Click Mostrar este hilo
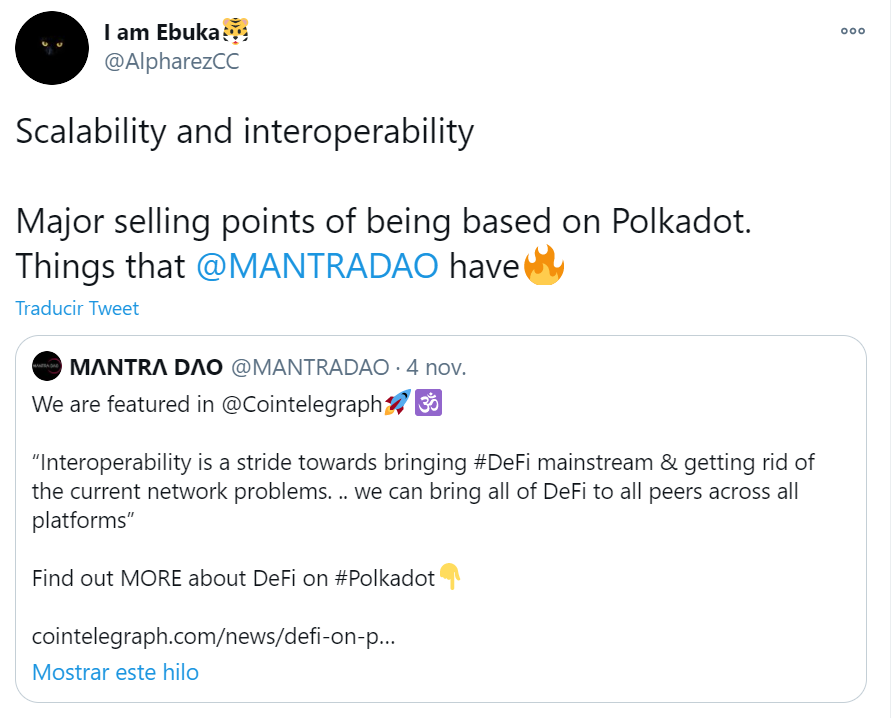The image size is (892, 718). pyautogui.click(x=115, y=672)
